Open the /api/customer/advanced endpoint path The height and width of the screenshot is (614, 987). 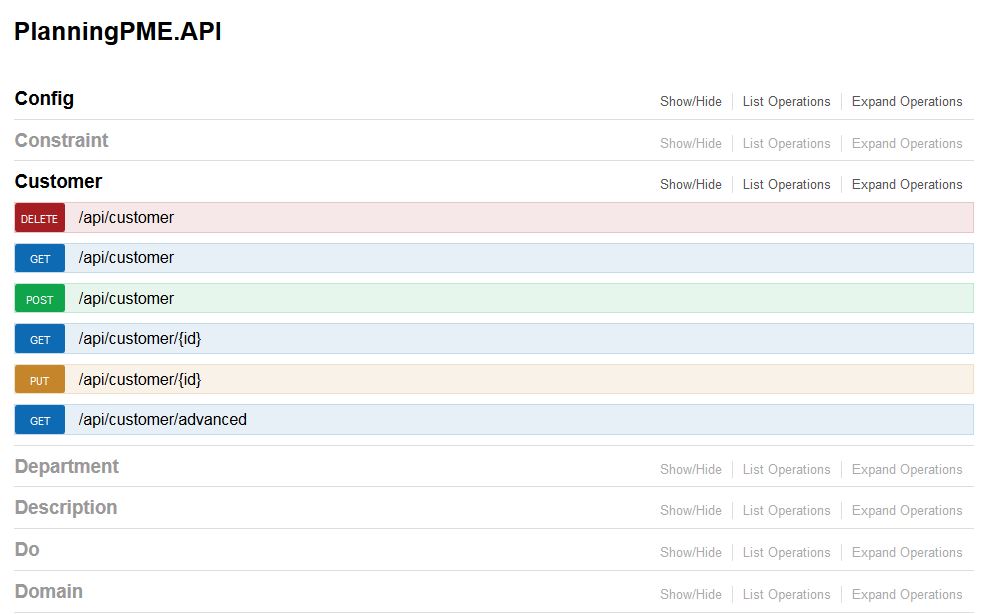pos(162,420)
